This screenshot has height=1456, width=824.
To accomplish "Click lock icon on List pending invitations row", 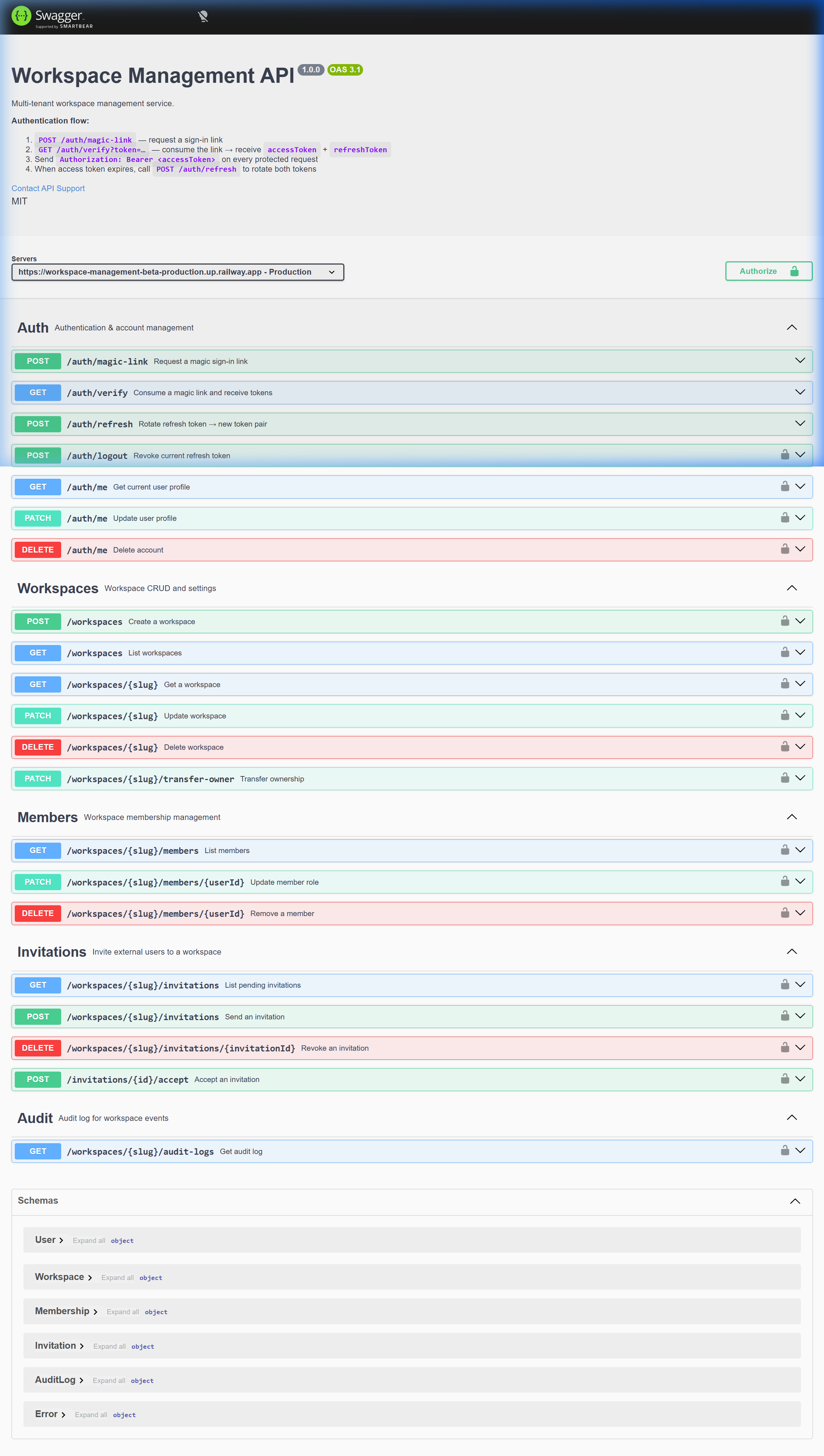I will click(785, 984).
